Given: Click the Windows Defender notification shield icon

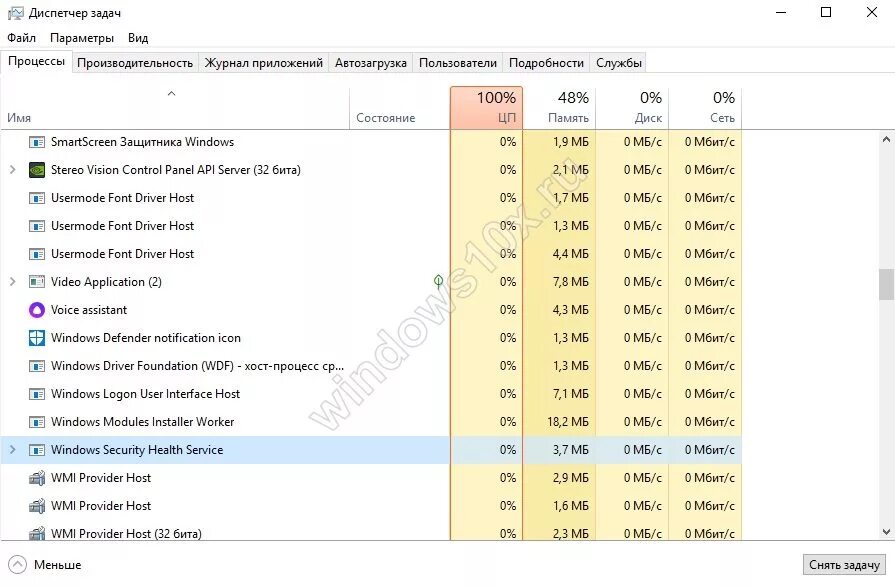Looking at the screenshot, I should [x=37, y=337].
